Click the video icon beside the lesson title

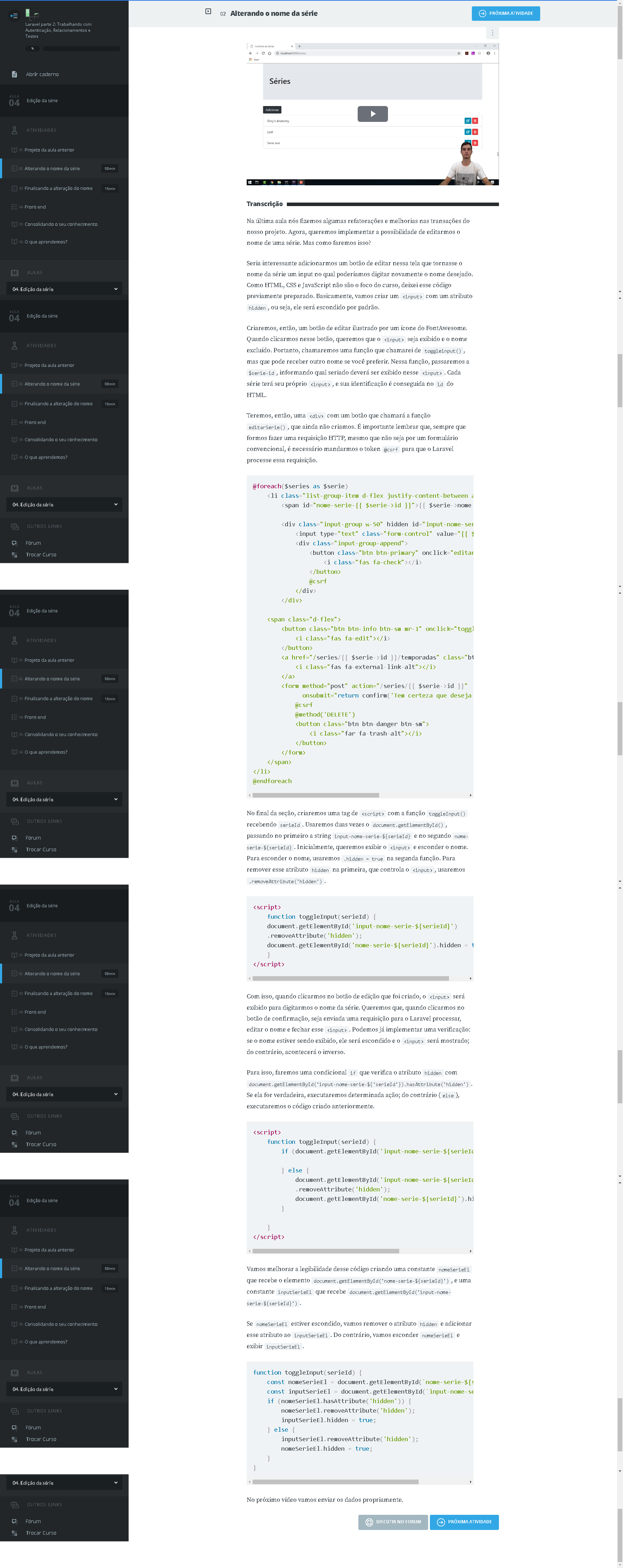point(208,12)
